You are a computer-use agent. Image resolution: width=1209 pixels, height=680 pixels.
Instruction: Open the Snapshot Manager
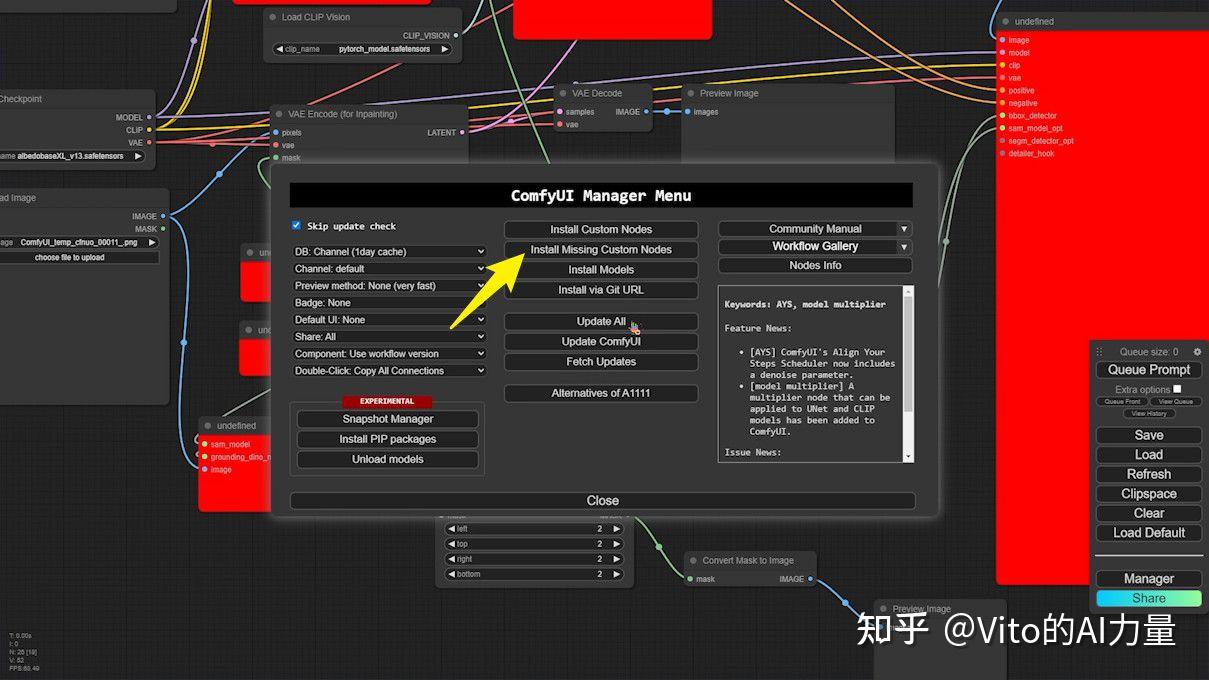pyautogui.click(x=387, y=418)
